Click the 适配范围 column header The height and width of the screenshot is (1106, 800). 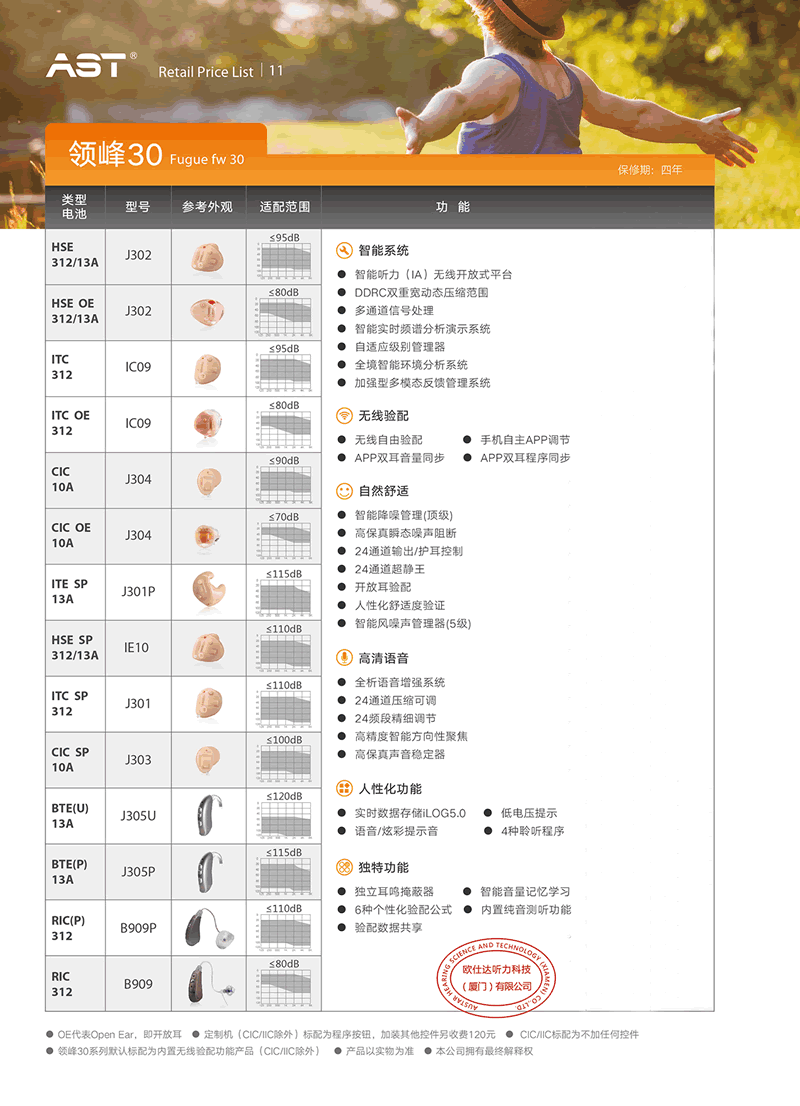284,207
